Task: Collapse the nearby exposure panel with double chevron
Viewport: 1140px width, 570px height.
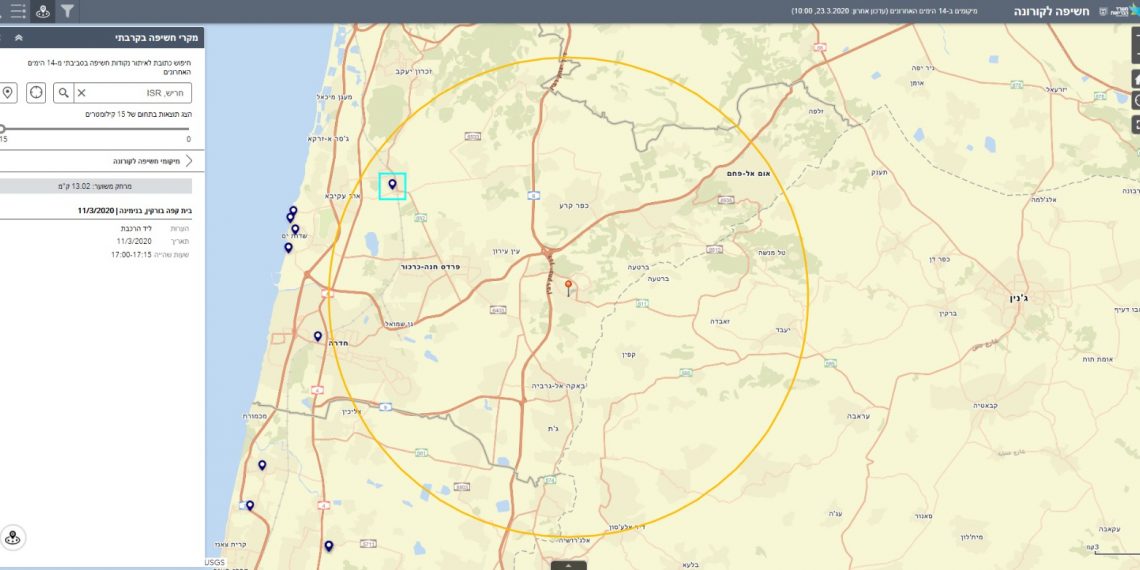Action: pos(18,37)
